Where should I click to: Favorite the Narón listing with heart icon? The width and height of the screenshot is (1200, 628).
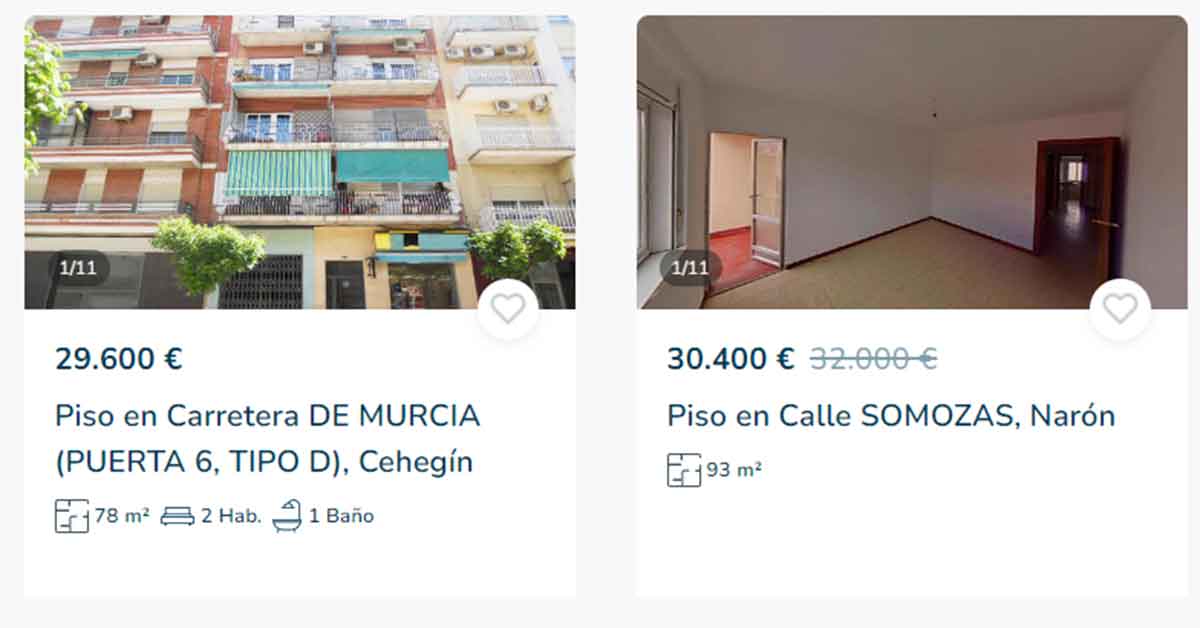(1120, 309)
